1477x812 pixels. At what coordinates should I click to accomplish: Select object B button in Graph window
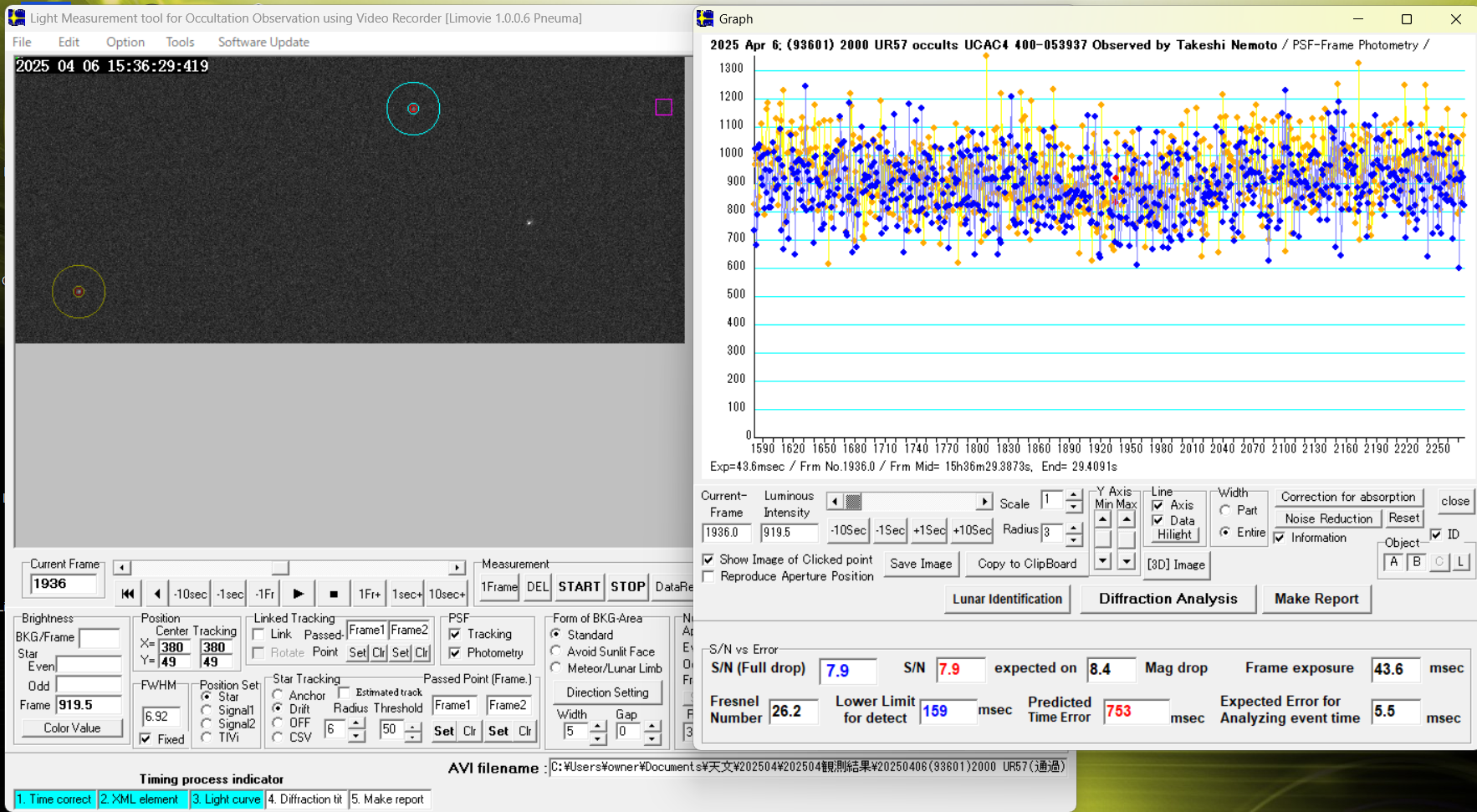[x=1416, y=563]
